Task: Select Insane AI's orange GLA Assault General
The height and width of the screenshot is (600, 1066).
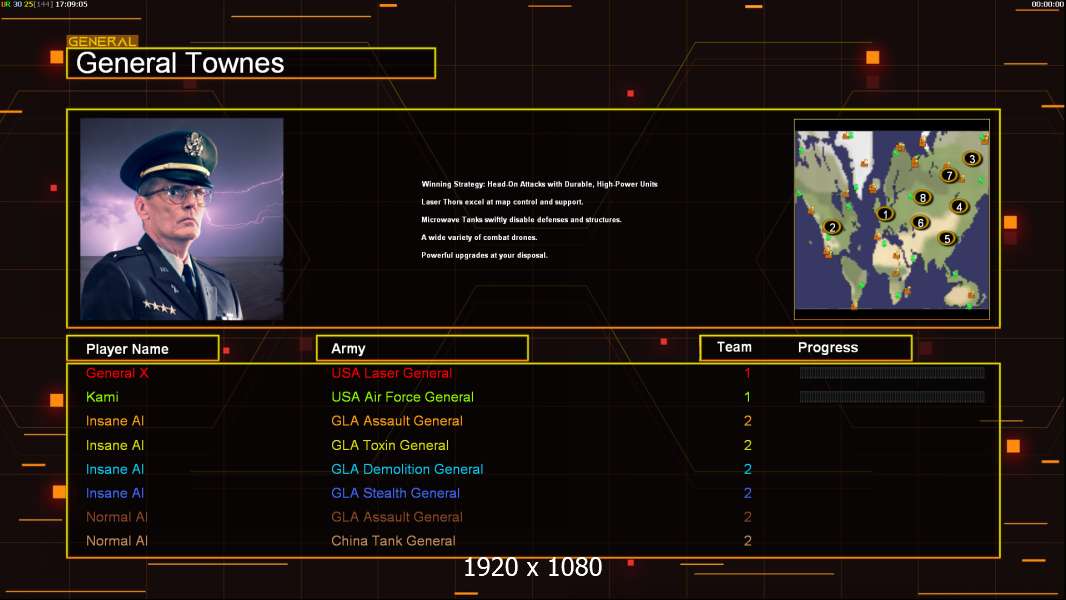Action: tap(397, 421)
